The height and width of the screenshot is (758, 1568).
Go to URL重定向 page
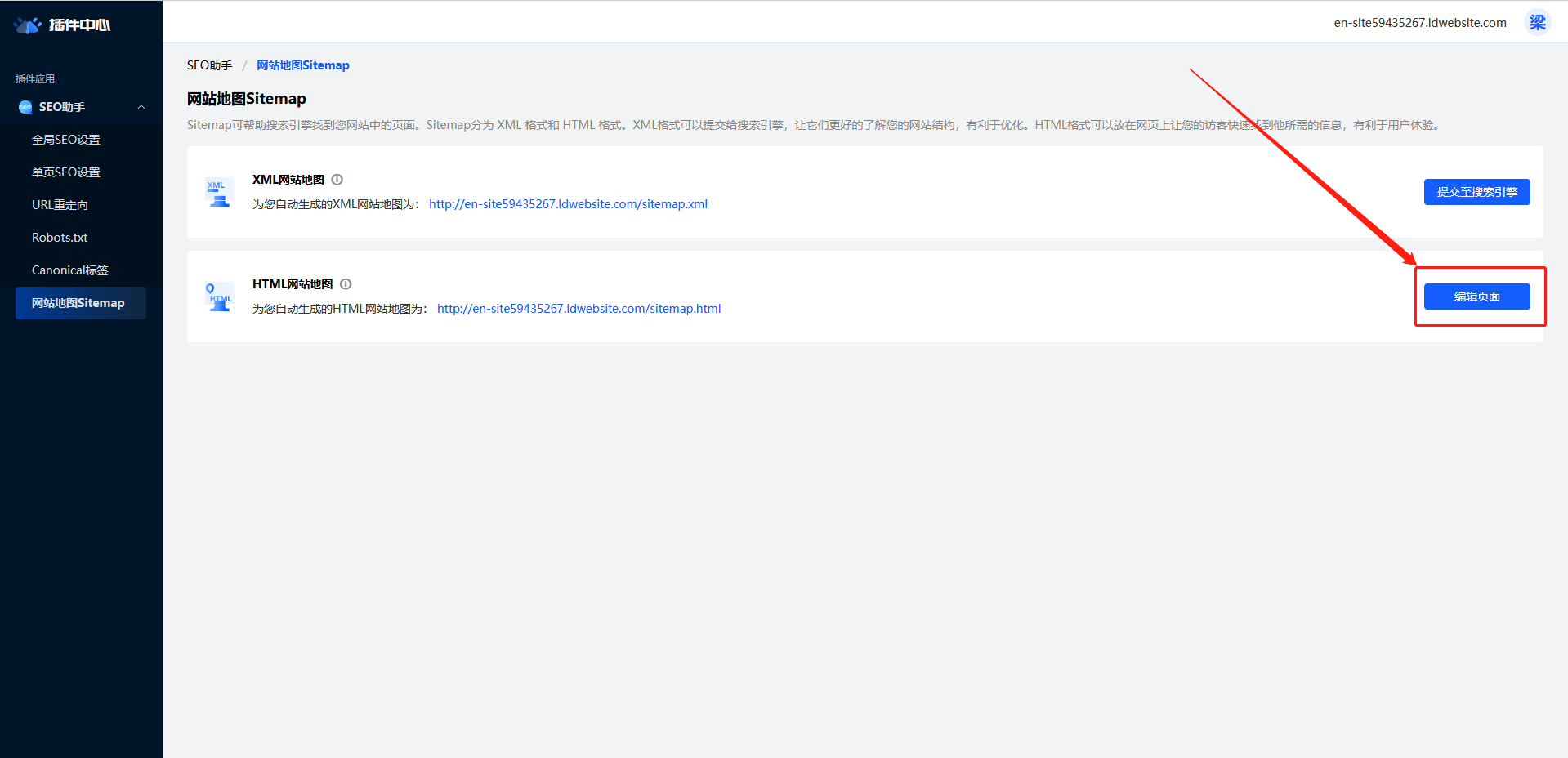coord(60,205)
